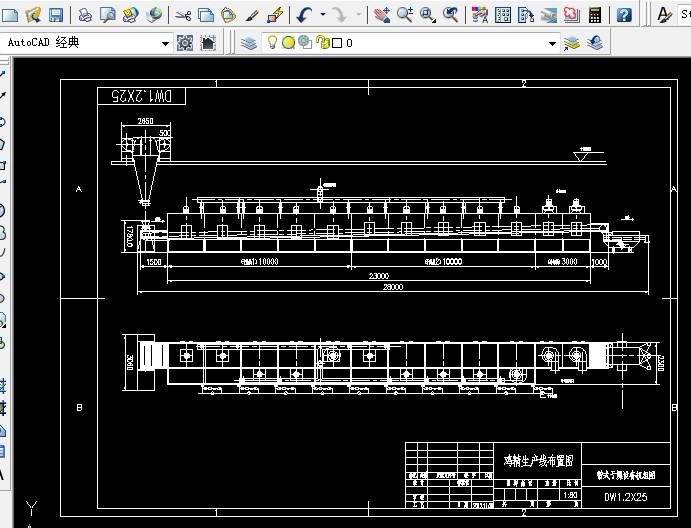
Task: Open the AutoCAD 经典 workspace dropdown
Action: pos(86,43)
